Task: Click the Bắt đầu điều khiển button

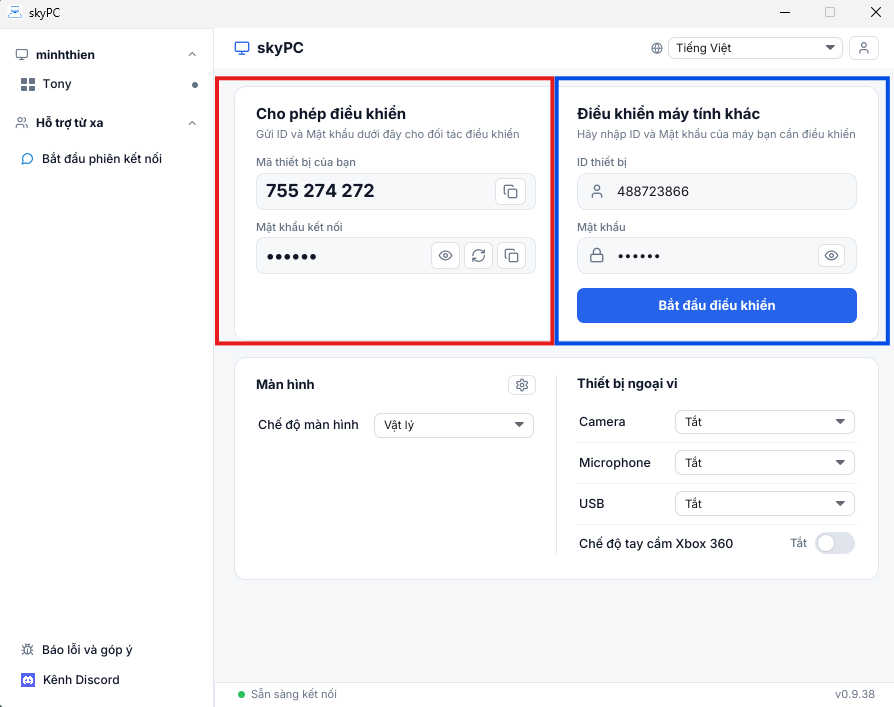Action: click(x=717, y=306)
